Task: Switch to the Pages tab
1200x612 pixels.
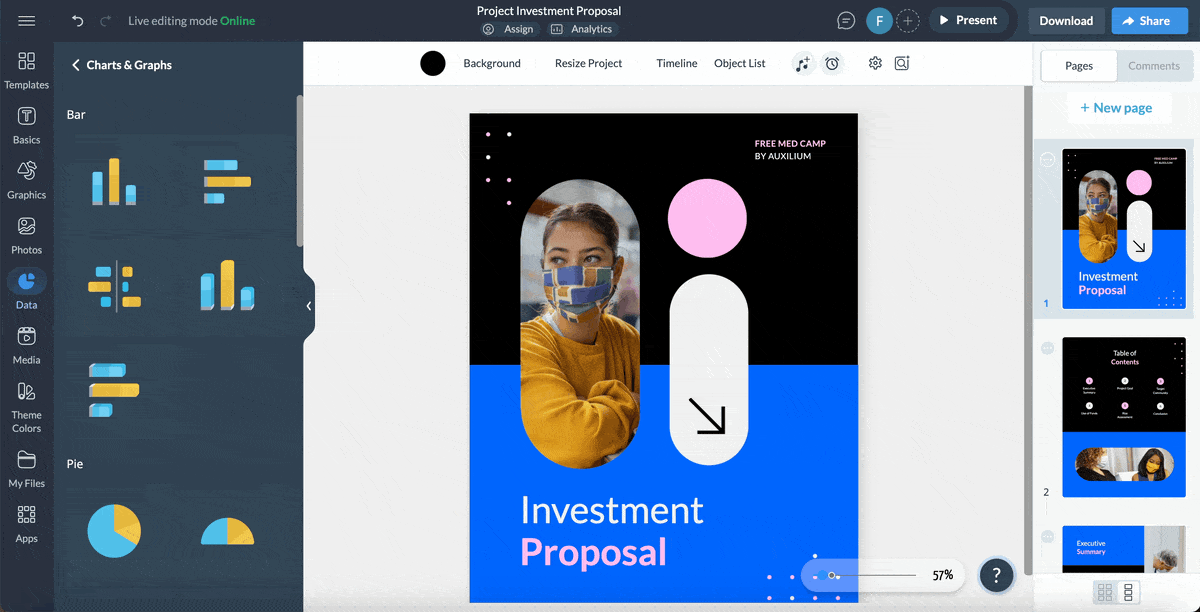Action: 1078,66
